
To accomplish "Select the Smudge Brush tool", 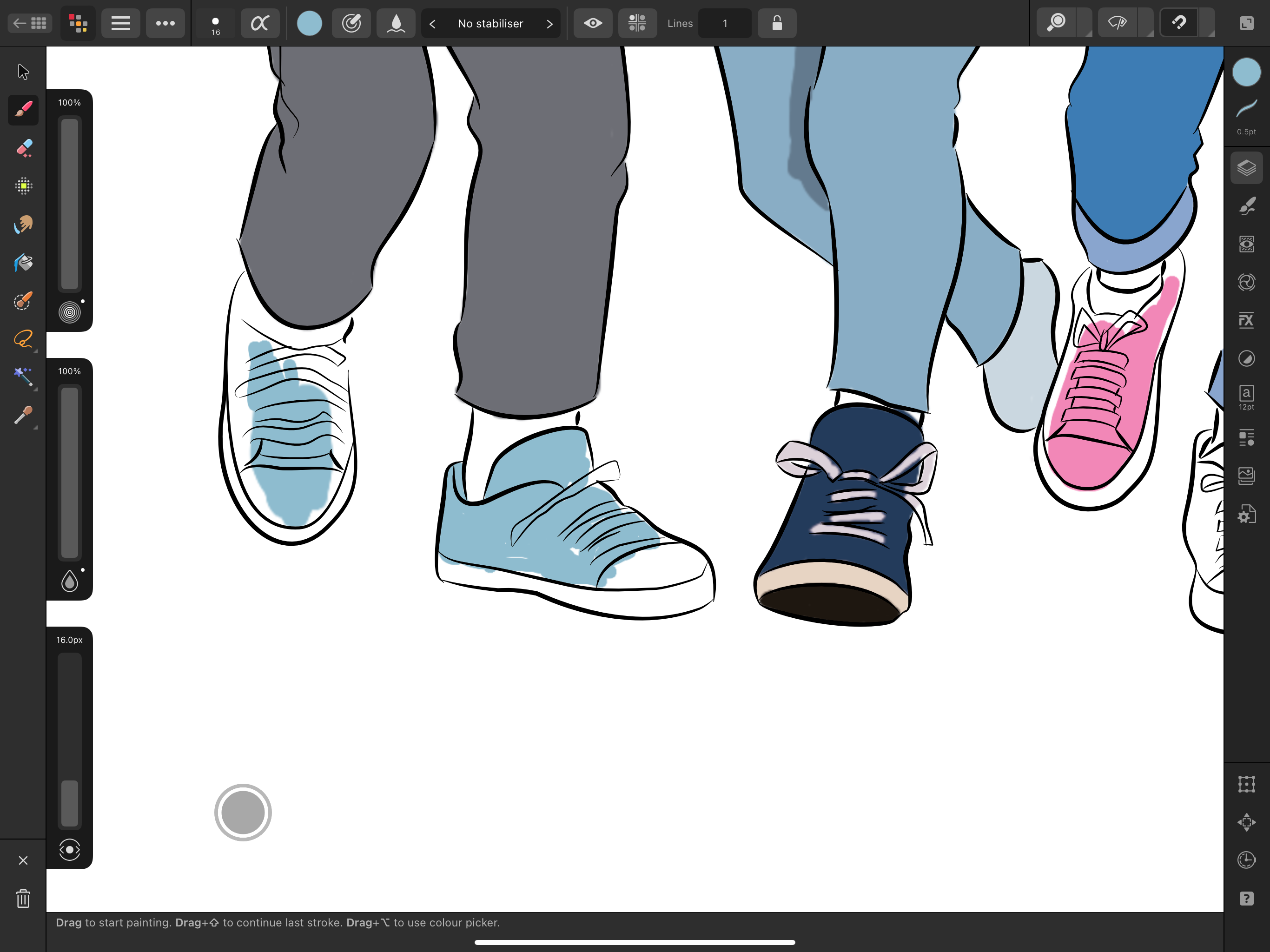I will pos(23,225).
